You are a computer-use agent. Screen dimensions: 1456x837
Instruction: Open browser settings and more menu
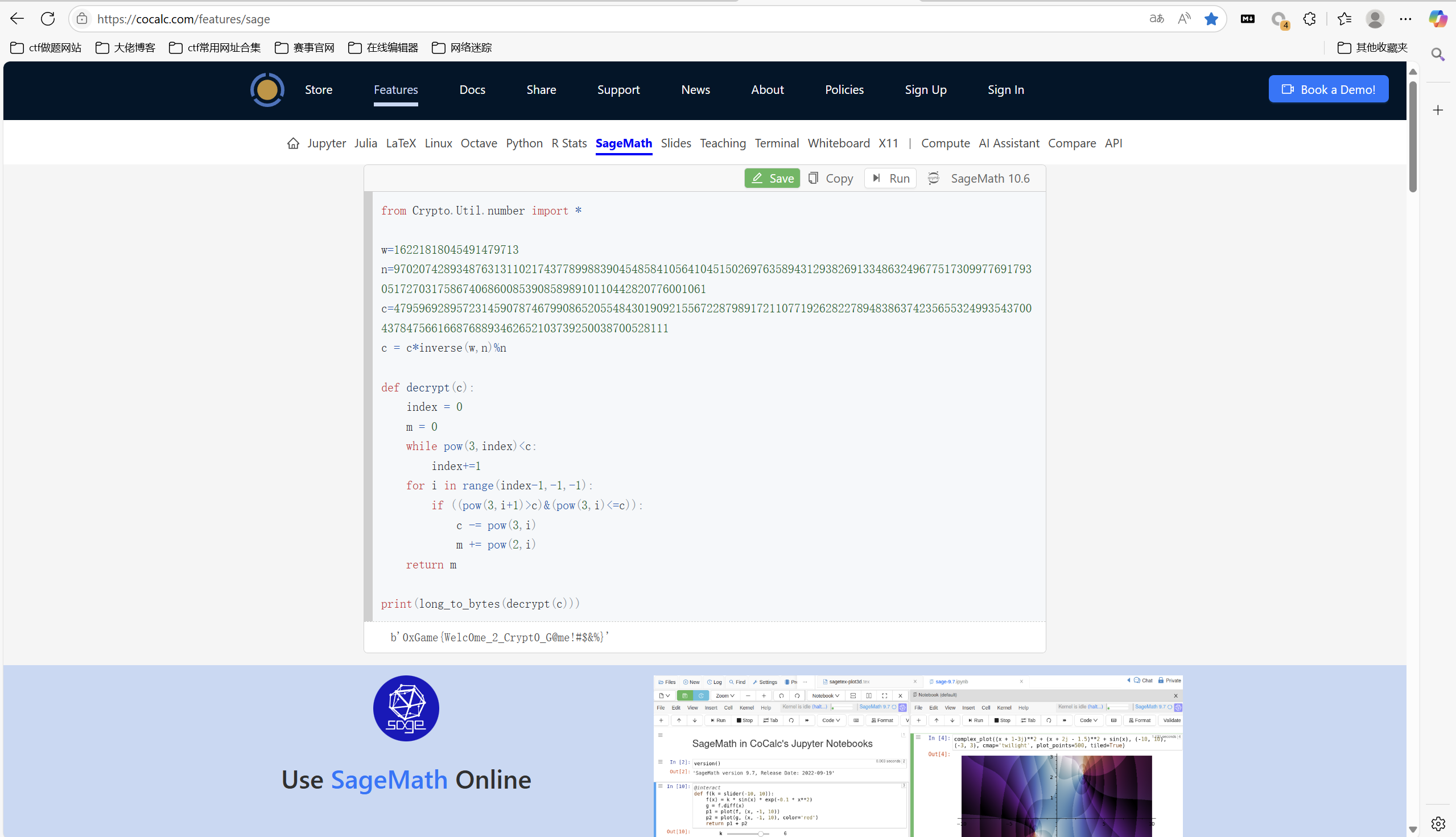point(1405,19)
